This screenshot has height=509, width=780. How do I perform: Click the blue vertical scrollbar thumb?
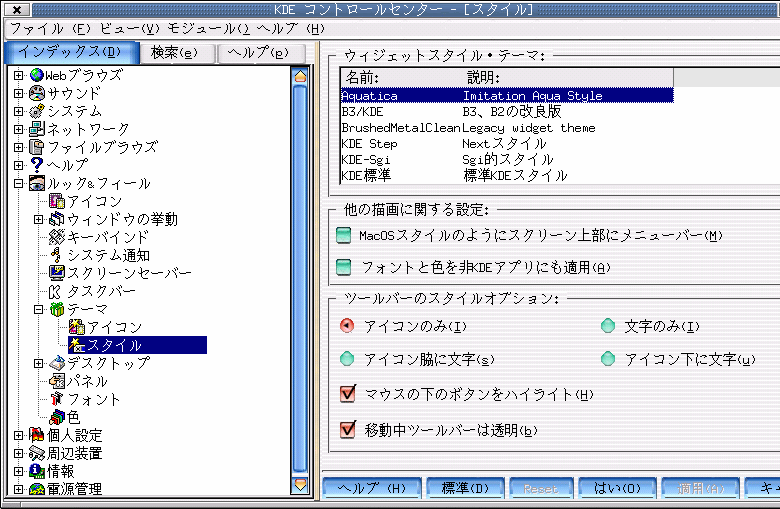pyautogui.click(x=300, y=280)
